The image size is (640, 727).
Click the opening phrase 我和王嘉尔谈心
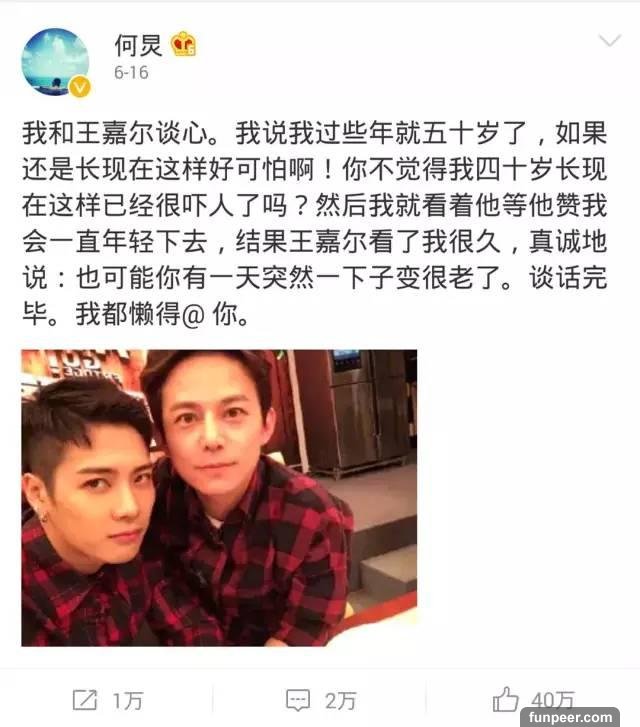(115, 134)
